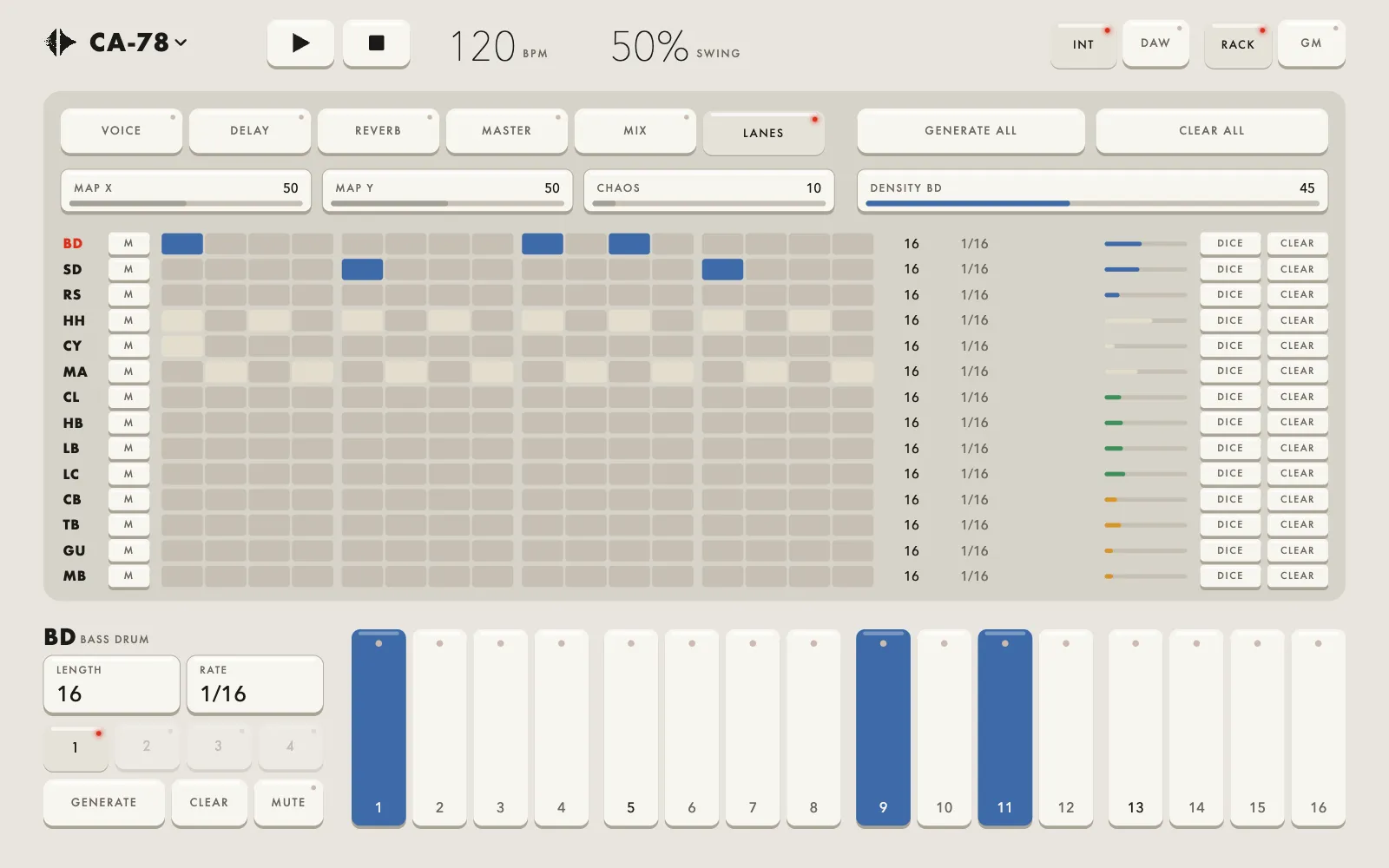
Task: Toggle bass drum step 9
Action: [x=883, y=727]
